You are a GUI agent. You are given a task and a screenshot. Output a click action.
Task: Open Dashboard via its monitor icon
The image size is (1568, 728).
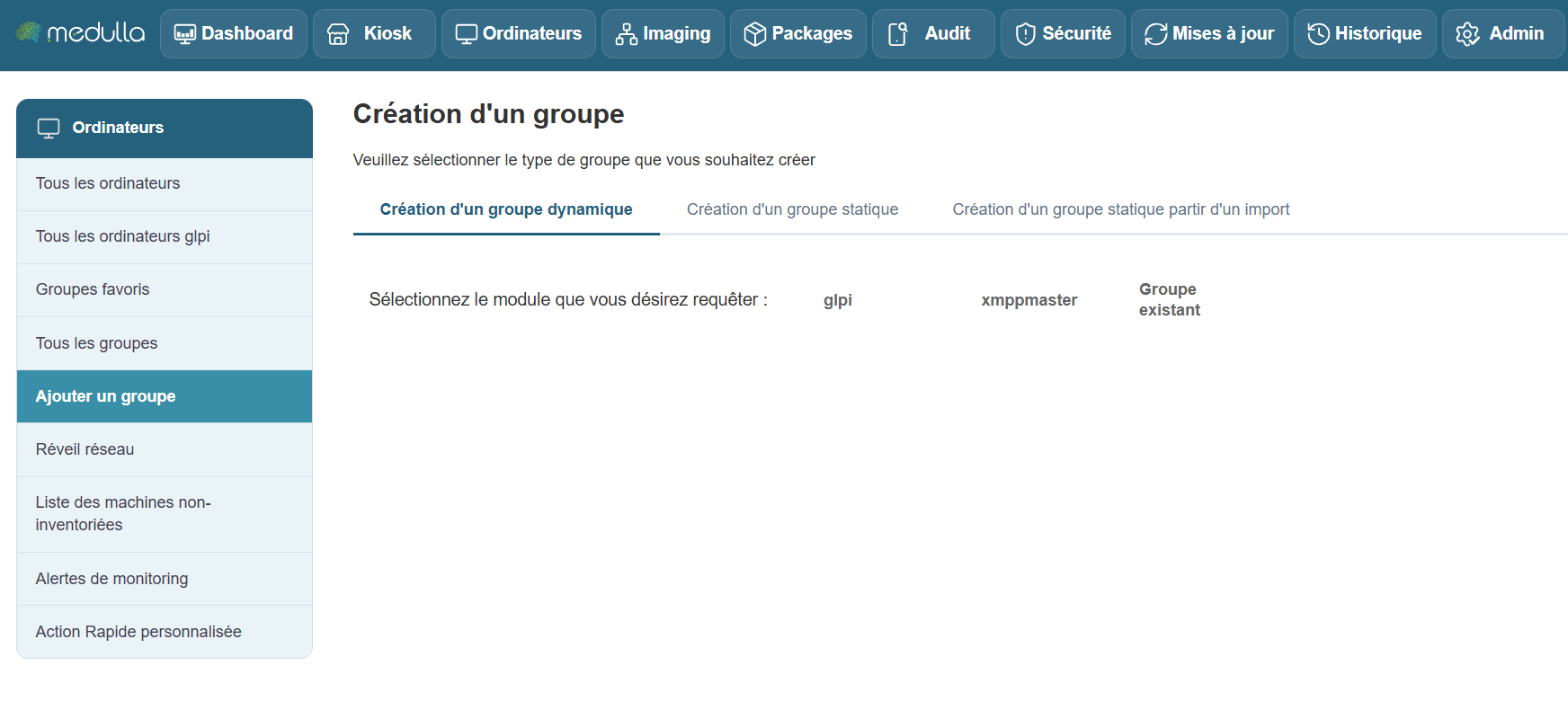coord(184,34)
